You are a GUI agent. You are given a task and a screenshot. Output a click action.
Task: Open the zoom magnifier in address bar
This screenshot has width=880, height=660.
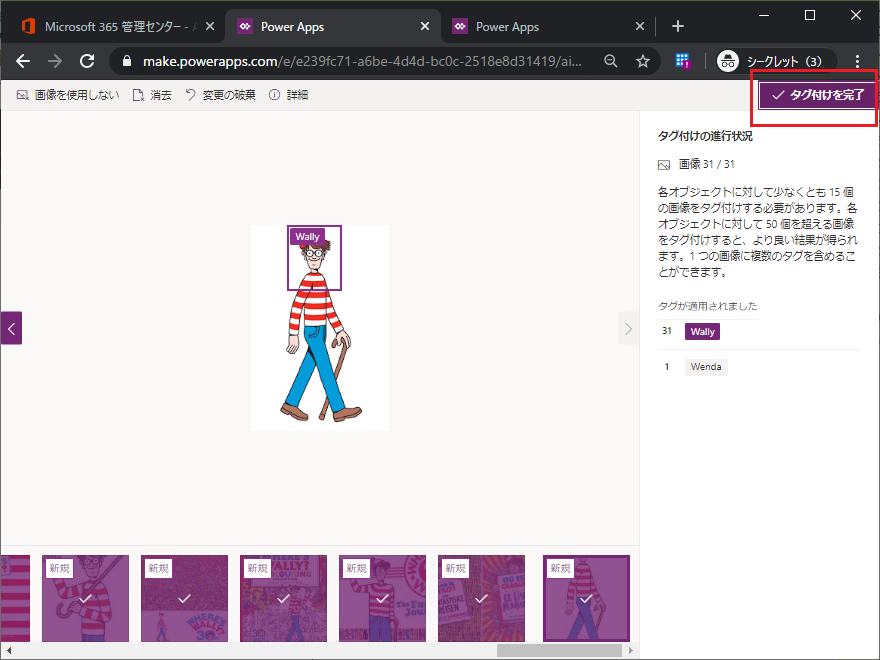611,61
